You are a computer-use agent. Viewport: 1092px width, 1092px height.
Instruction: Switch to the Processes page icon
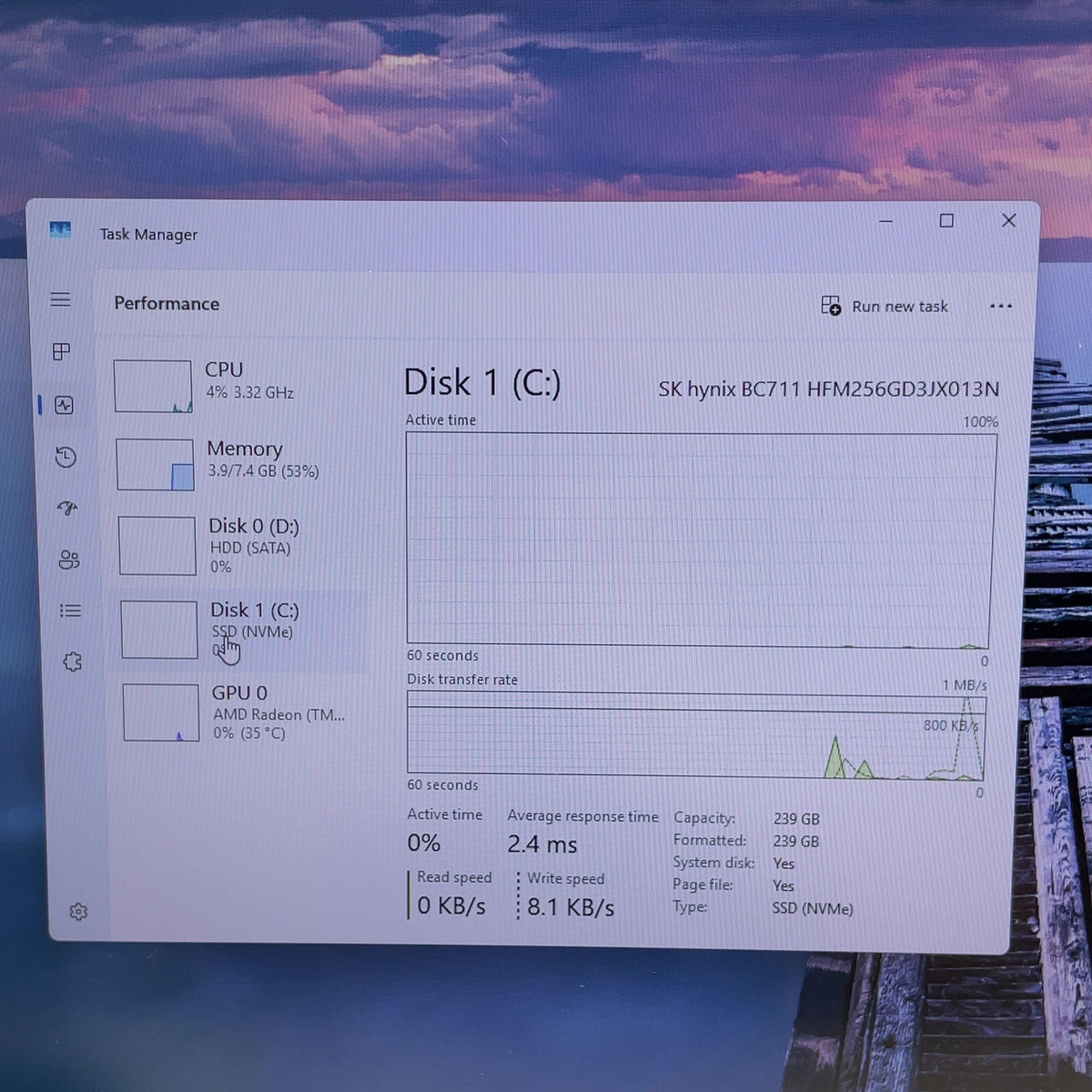coord(62,351)
